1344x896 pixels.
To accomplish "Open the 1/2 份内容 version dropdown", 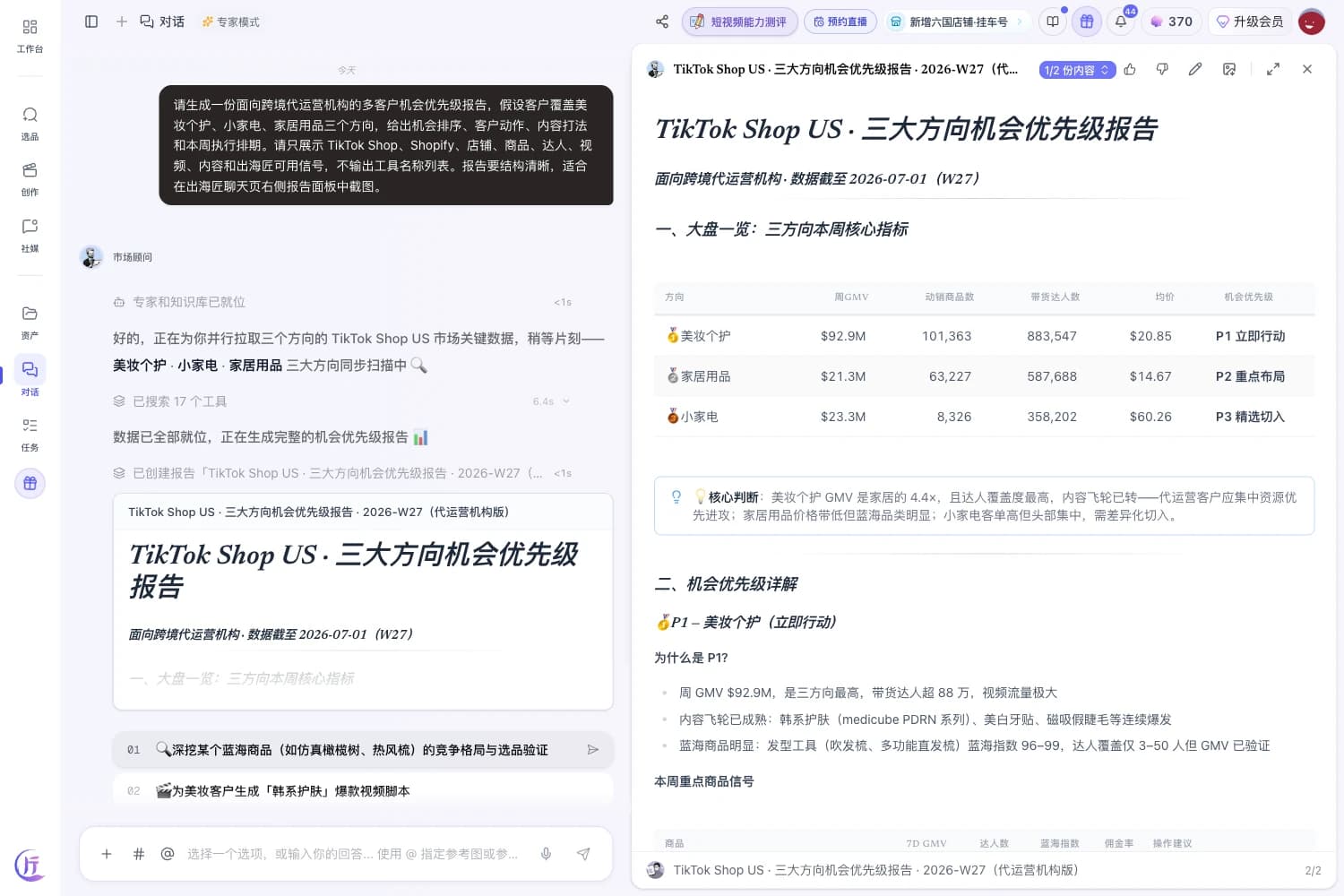I will 1077,70.
